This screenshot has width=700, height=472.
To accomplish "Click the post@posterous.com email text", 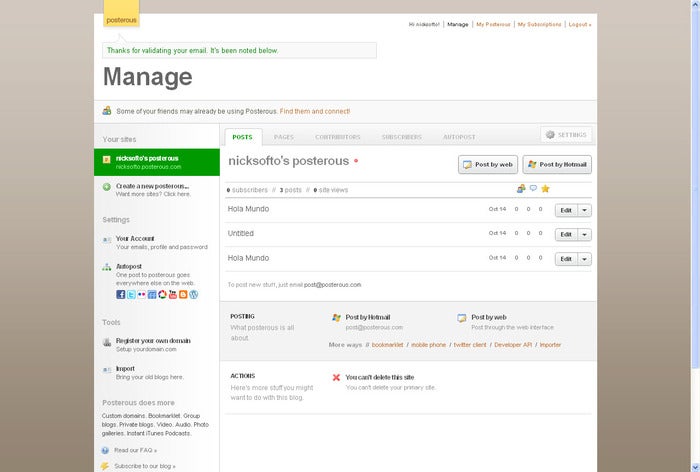I will click(333, 285).
